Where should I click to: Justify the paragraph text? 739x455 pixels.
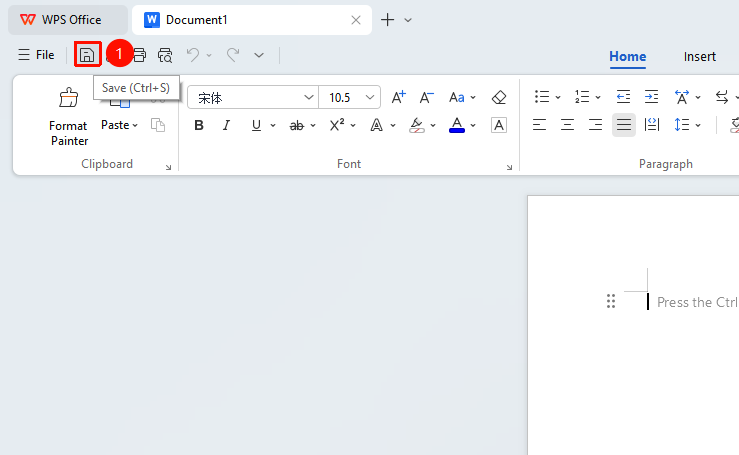click(624, 125)
